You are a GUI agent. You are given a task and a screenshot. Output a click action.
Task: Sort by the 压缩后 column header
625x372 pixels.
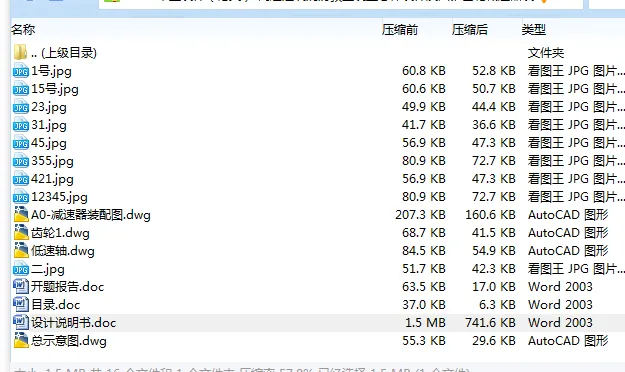point(470,30)
